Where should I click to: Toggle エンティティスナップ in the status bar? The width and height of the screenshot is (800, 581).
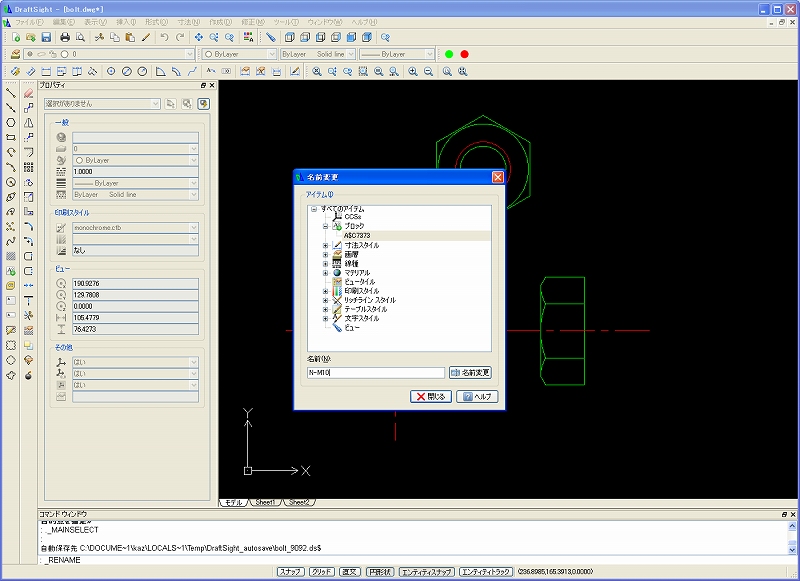click(x=427, y=572)
